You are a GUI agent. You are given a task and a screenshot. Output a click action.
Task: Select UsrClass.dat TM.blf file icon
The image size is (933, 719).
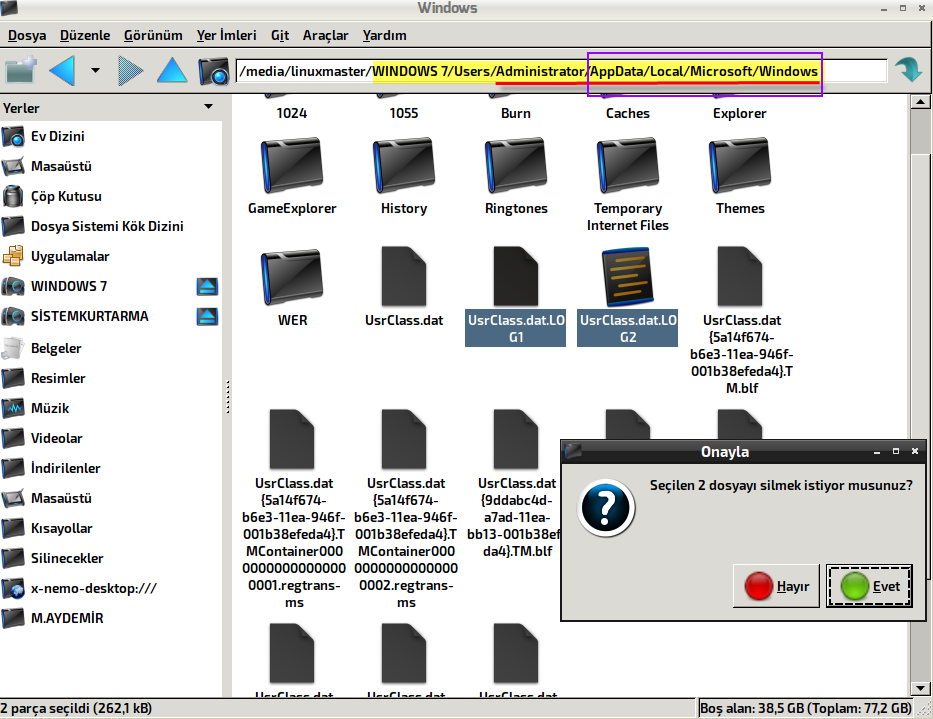point(740,277)
